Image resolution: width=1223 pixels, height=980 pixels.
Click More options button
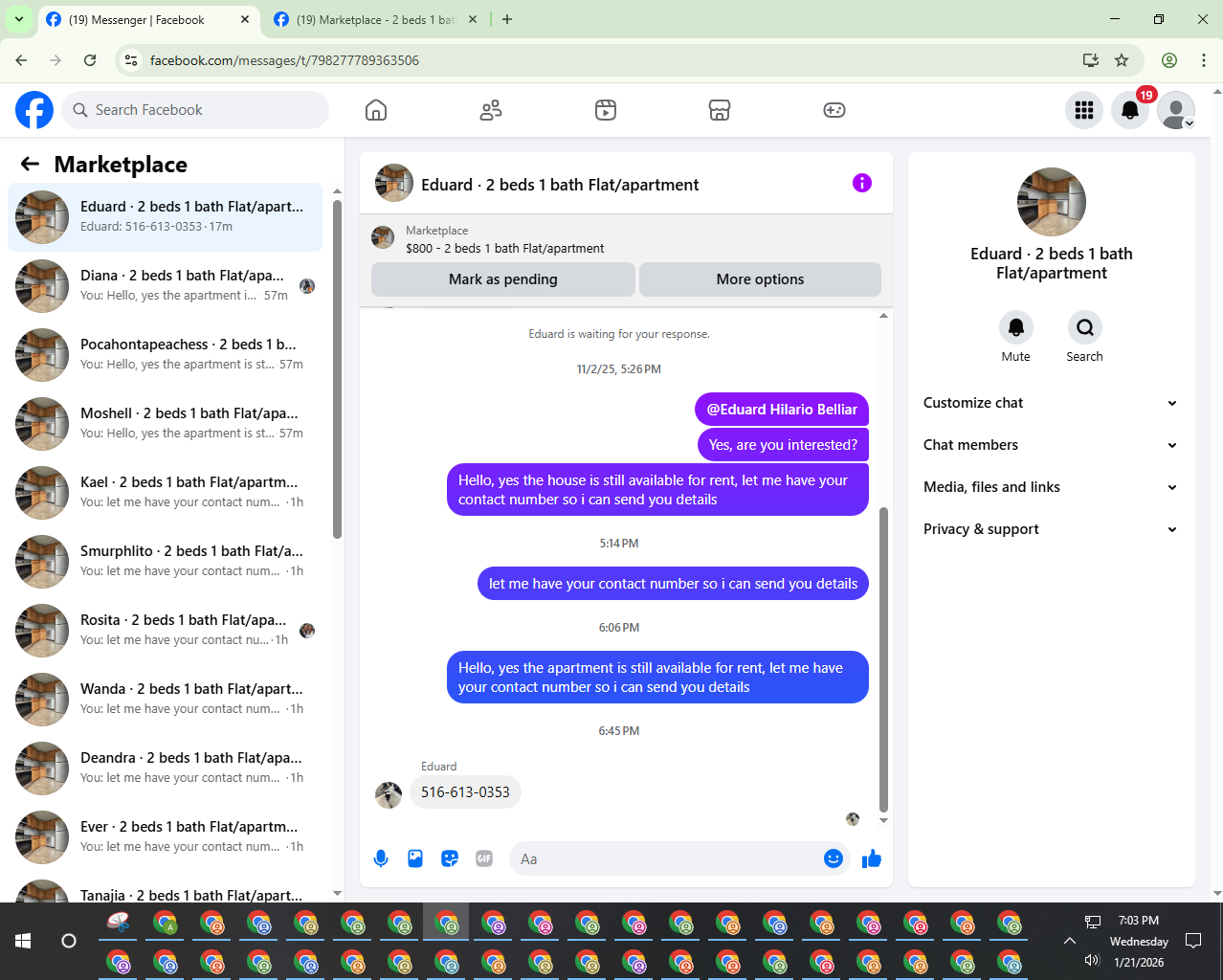[760, 279]
